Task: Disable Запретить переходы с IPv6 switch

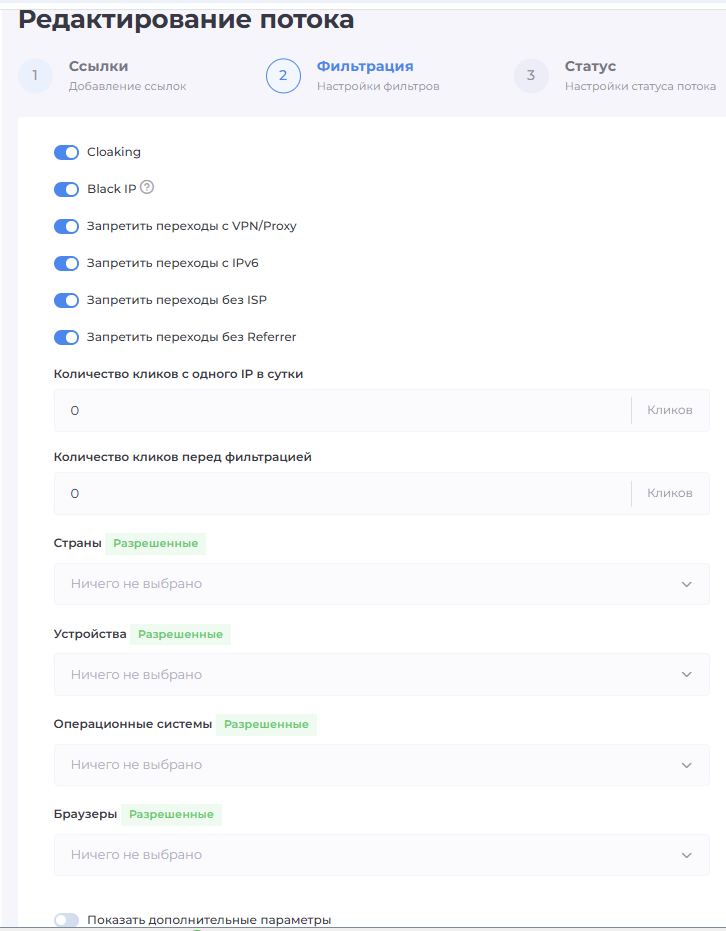Action: 66,263
